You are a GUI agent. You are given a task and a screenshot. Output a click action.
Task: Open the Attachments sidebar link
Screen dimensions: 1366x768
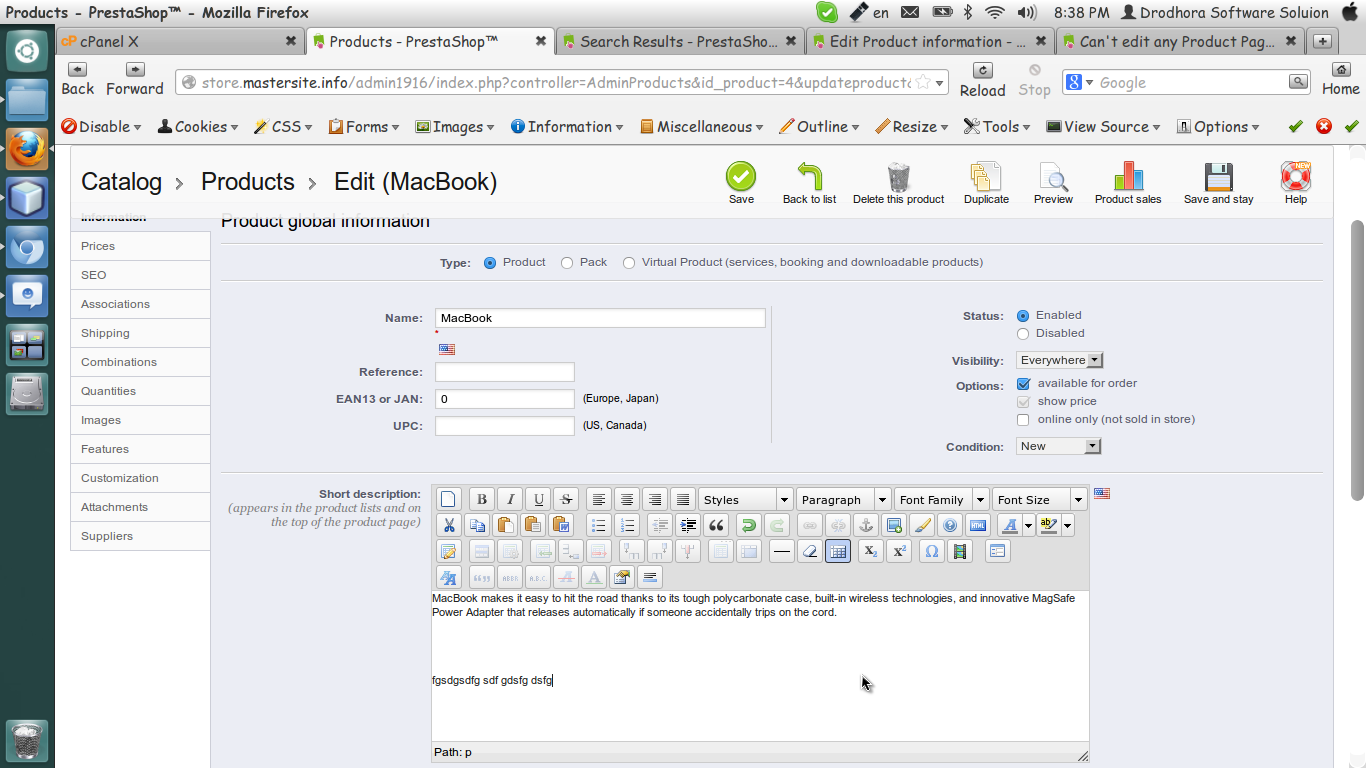tap(140, 507)
